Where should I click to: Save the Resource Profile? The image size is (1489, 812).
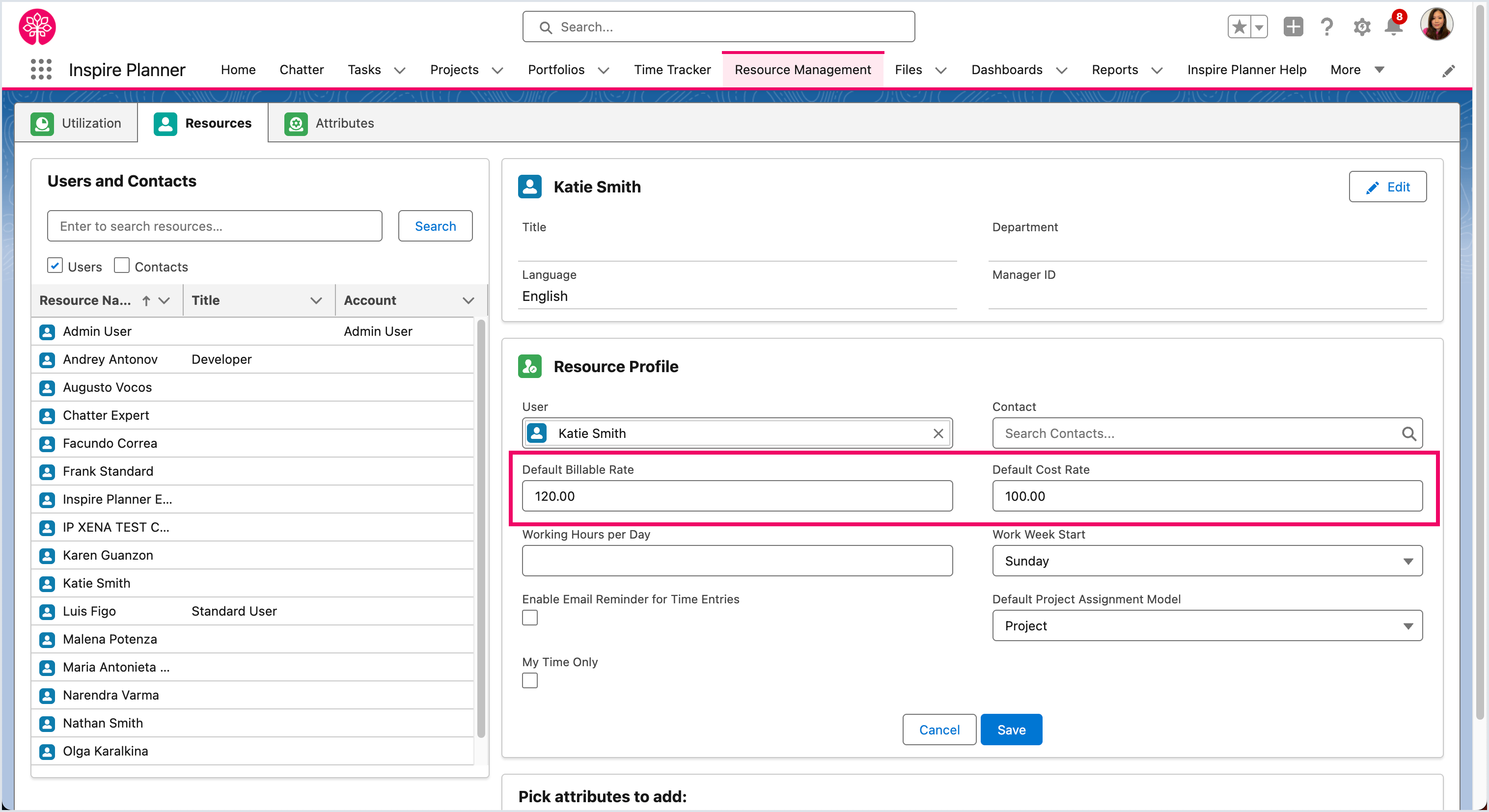(1011, 730)
